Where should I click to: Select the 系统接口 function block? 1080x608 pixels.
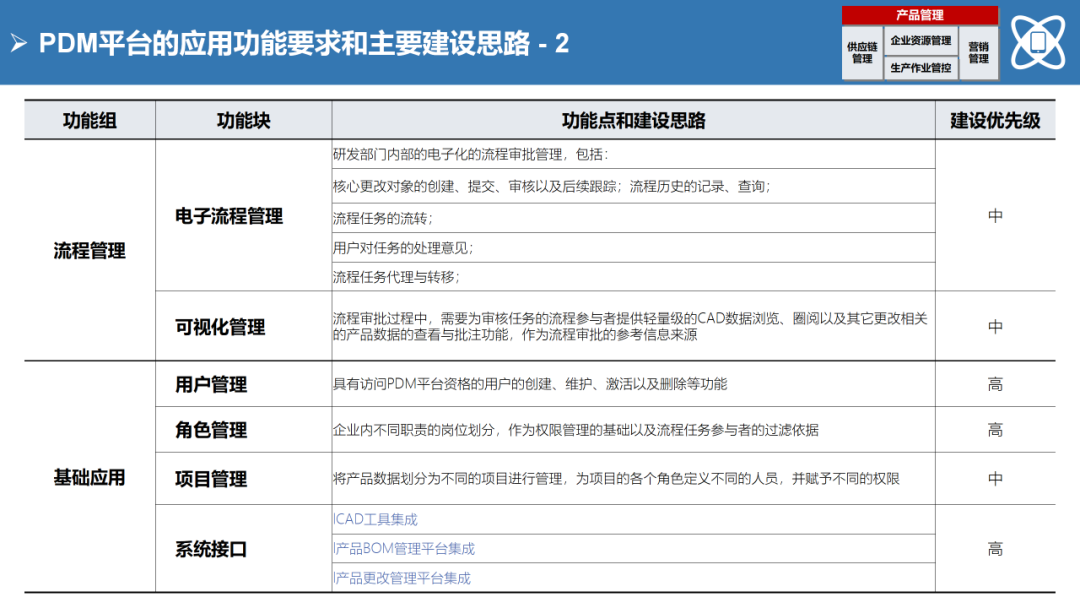211,549
